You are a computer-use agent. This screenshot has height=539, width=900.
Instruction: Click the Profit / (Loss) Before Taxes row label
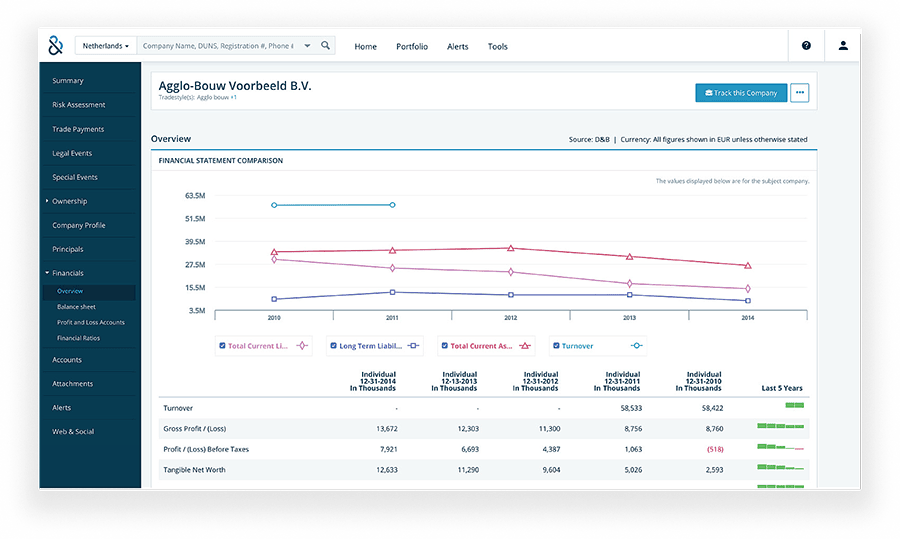pos(206,449)
